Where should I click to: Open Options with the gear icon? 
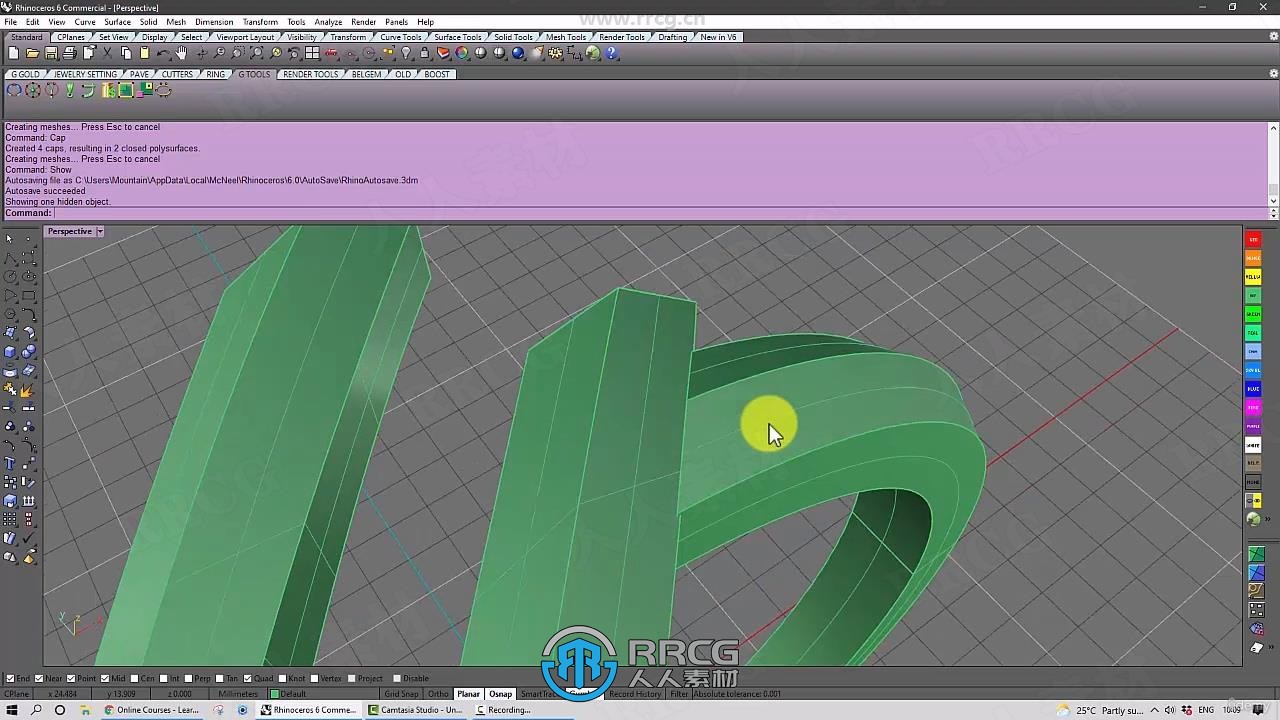click(556, 53)
